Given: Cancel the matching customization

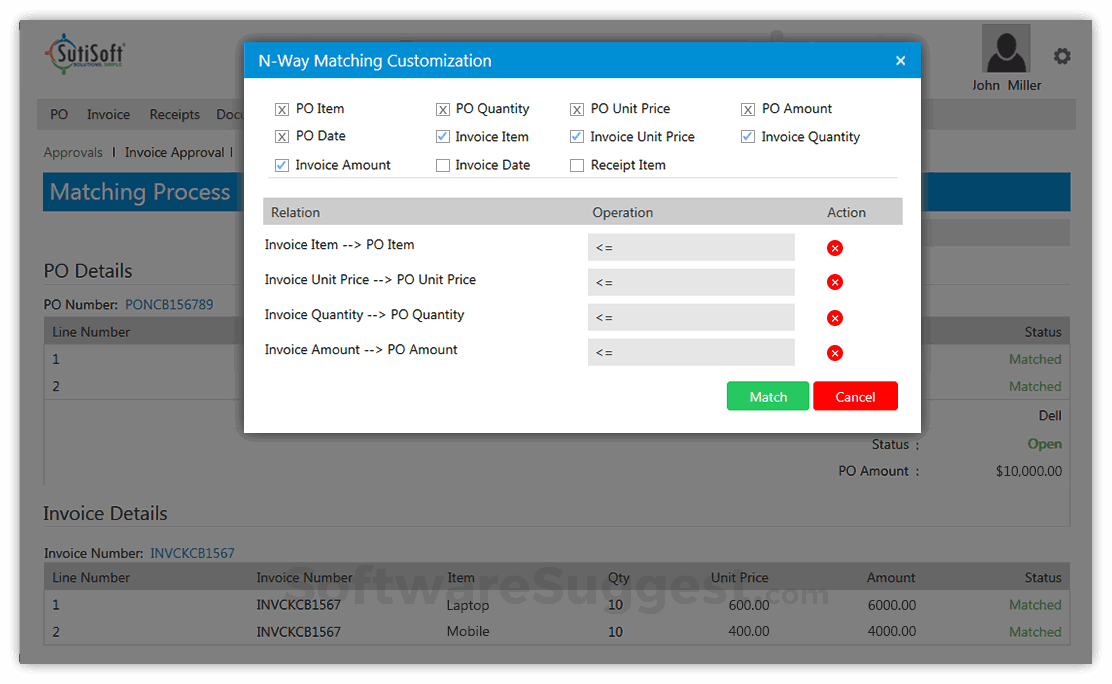Looking at the screenshot, I should coord(855,396).
